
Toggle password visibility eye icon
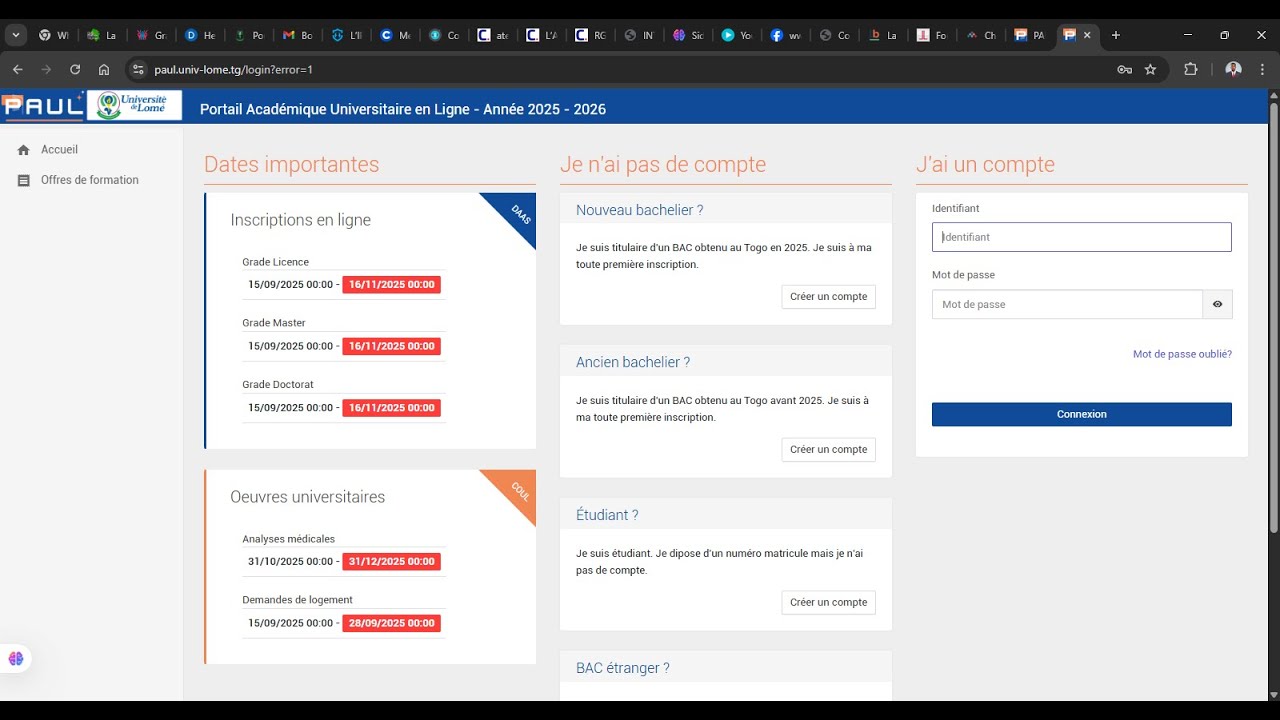click(1217, 304)
